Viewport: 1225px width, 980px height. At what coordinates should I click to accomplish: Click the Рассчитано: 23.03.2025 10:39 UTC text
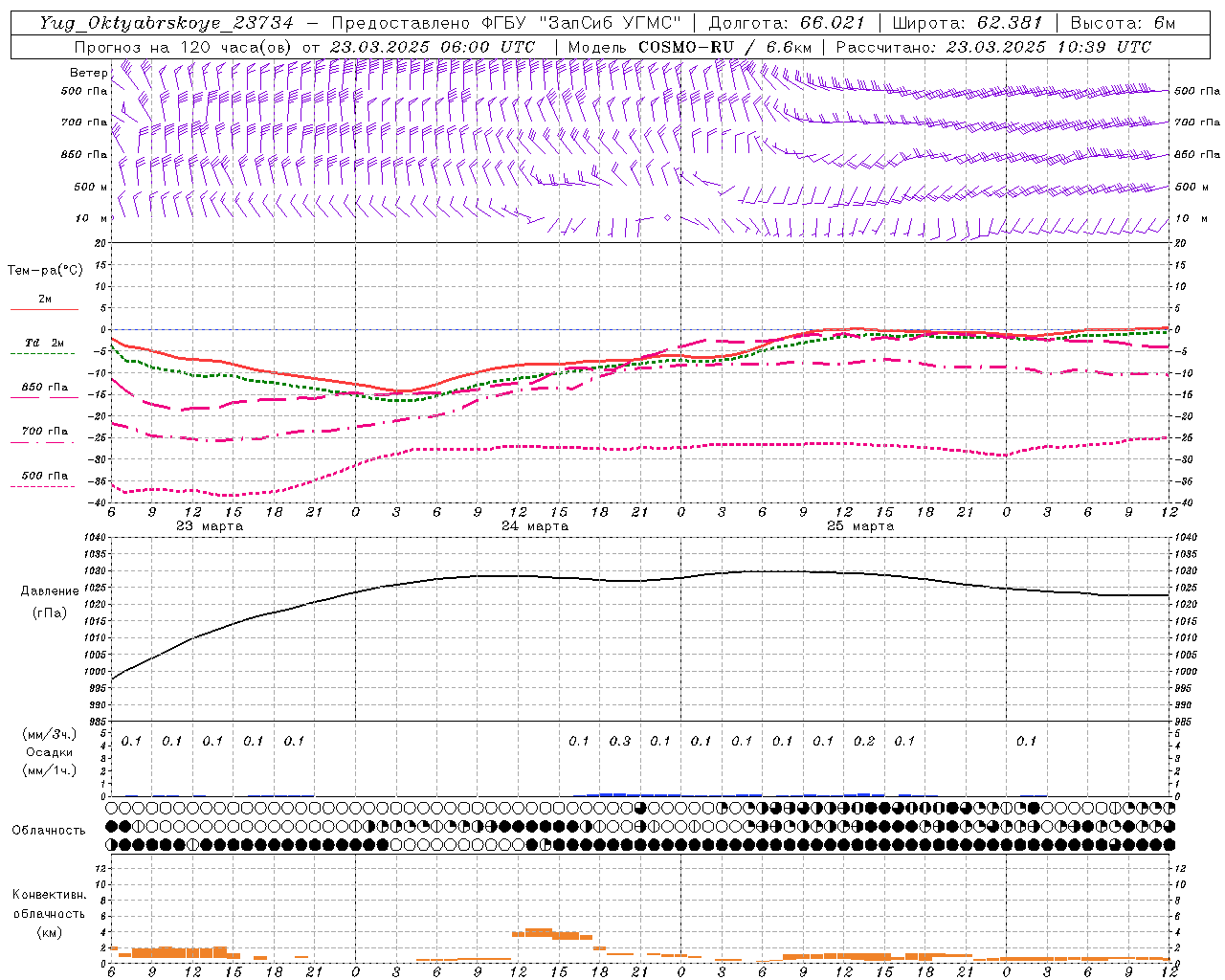(x=993, y=47)
